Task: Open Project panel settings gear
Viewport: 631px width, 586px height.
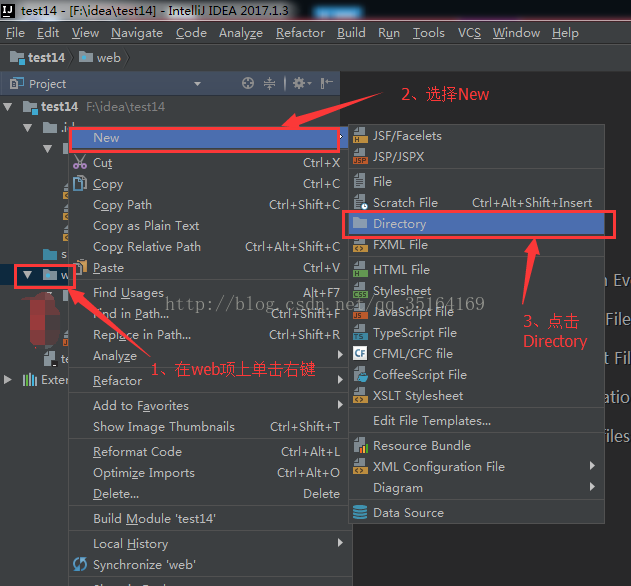Action: point(301,83)
